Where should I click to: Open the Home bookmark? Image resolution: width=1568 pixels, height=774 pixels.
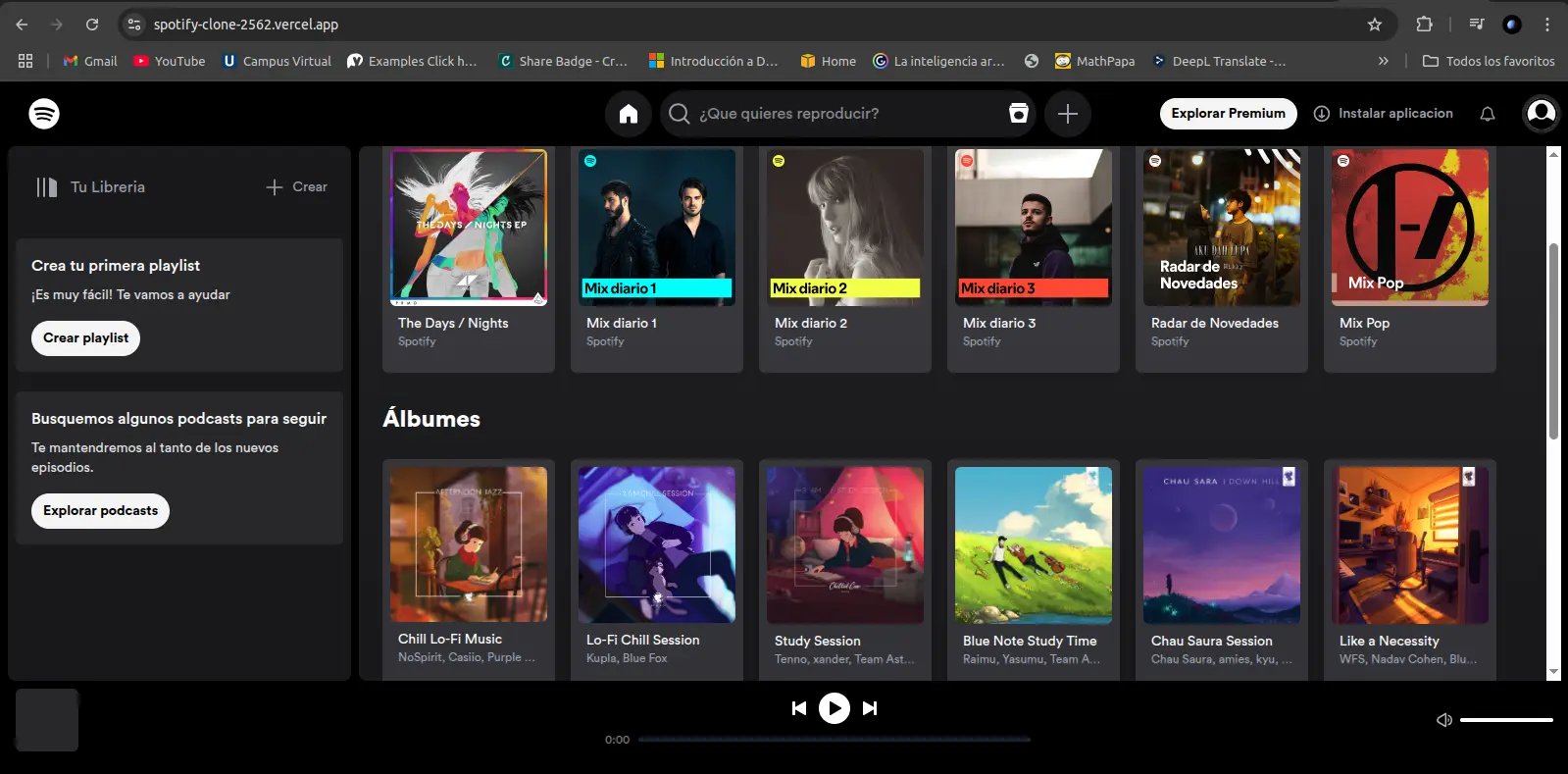(x=829, y=61)
